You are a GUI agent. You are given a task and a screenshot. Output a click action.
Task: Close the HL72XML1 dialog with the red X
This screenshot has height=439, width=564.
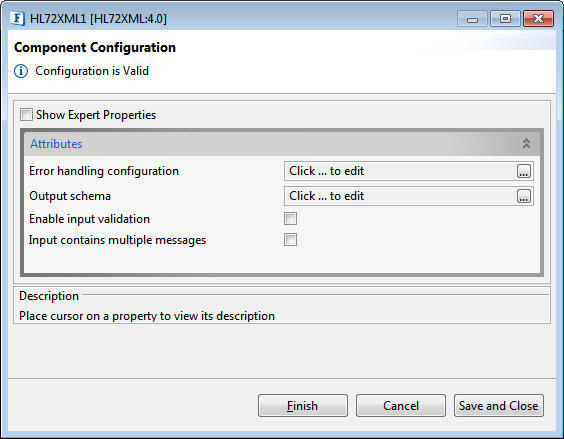[538, 19]
